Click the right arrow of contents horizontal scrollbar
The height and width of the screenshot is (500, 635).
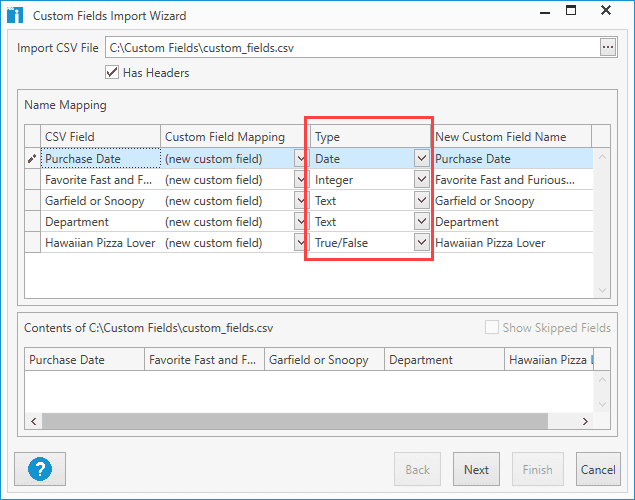coord(585,421)
